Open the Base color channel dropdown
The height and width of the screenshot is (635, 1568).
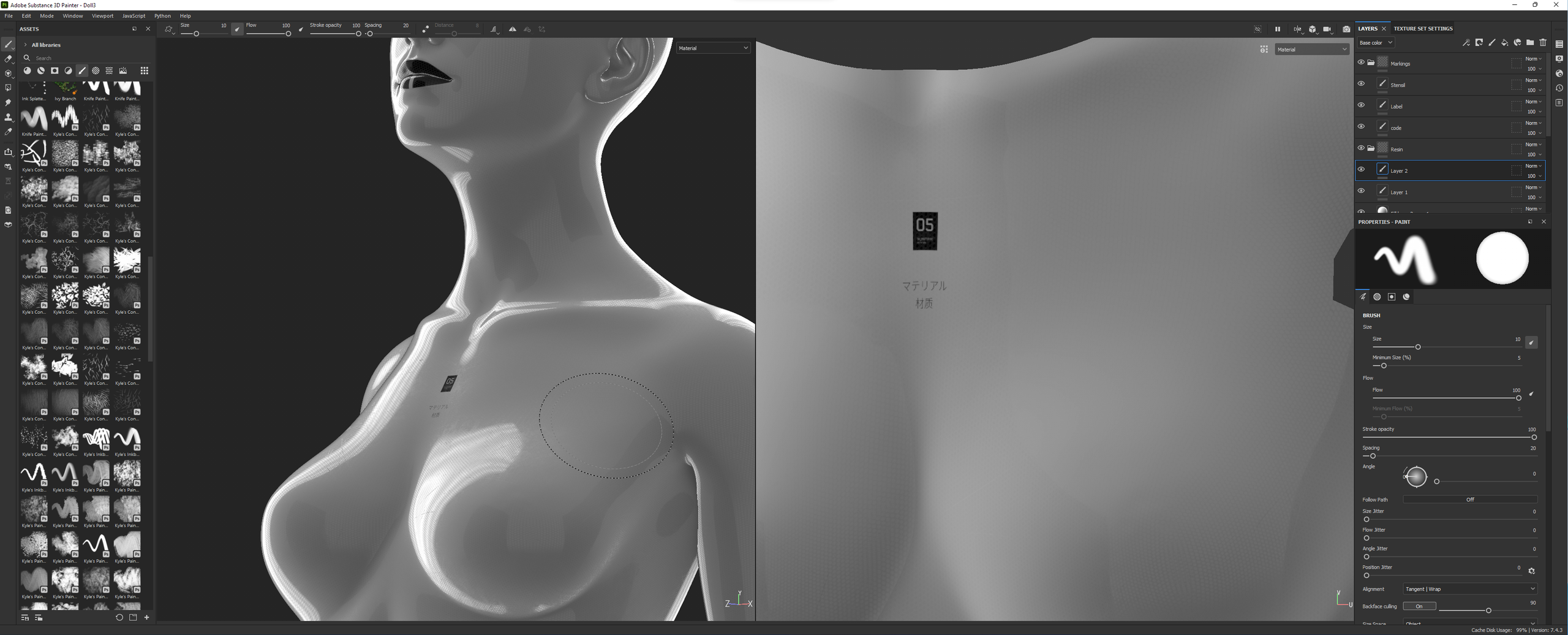1376,43
